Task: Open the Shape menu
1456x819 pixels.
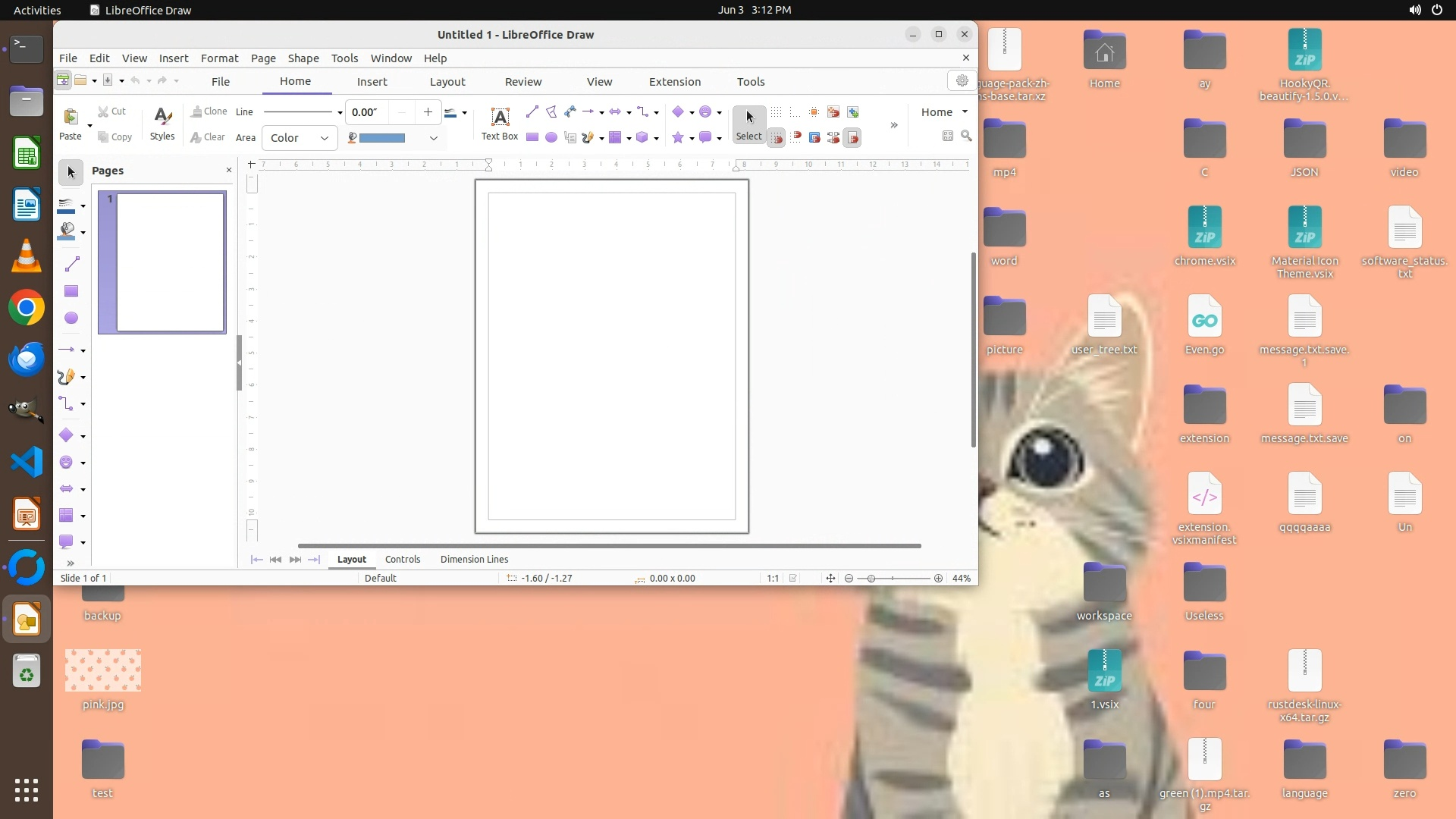Action: [x=303, y=58]
